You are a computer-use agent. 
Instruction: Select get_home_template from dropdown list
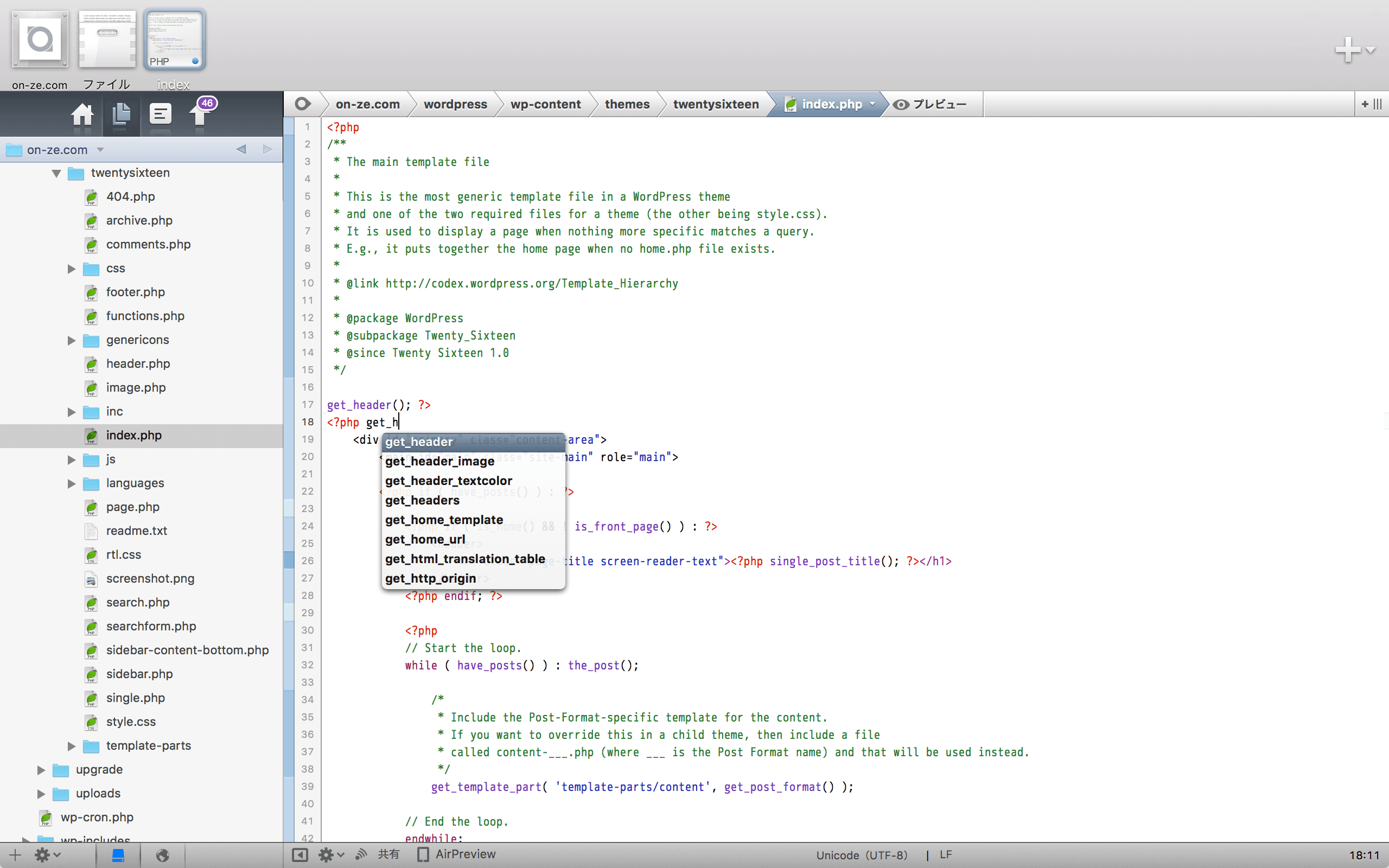[444, 519]
